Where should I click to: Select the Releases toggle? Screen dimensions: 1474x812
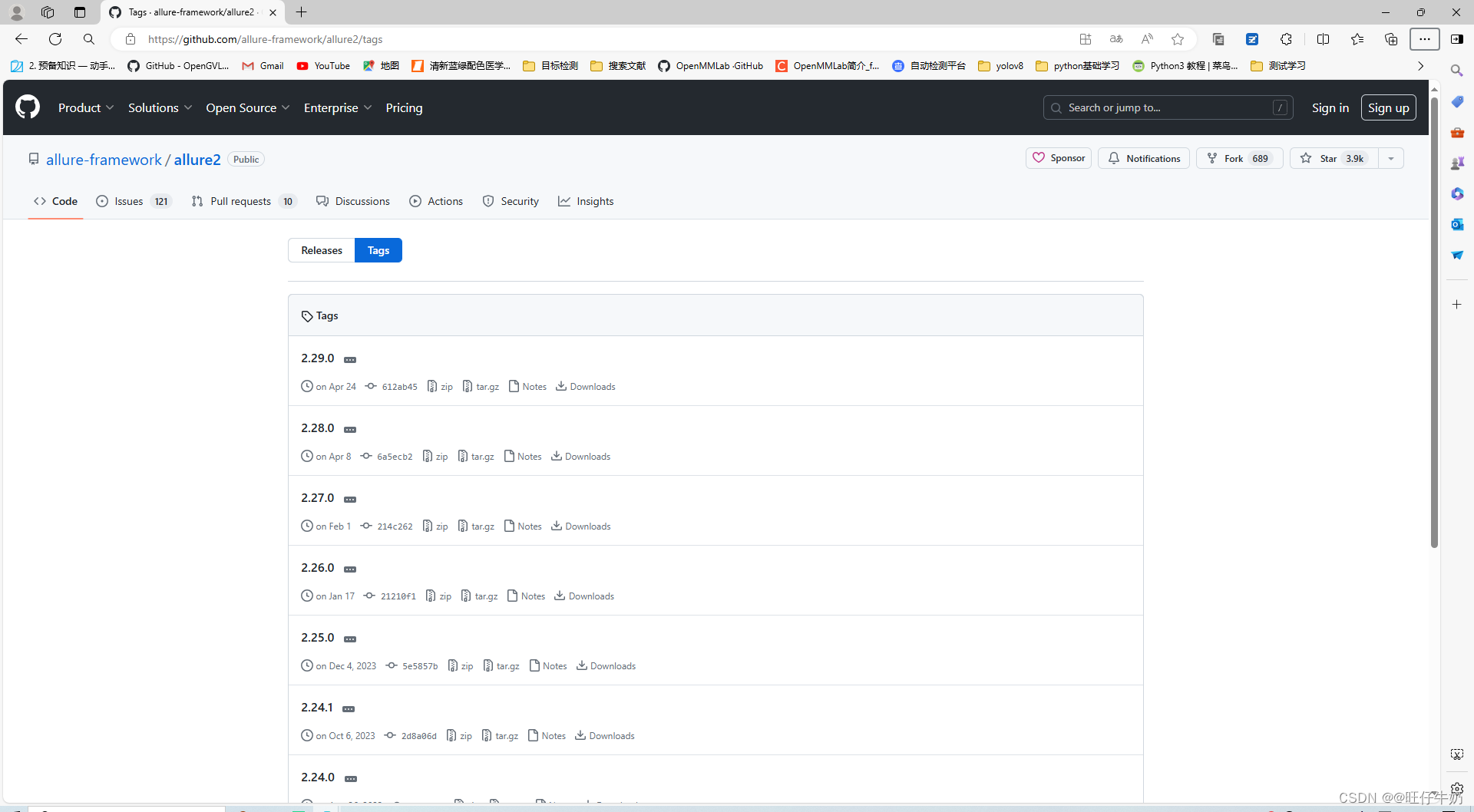coord(322,250)
